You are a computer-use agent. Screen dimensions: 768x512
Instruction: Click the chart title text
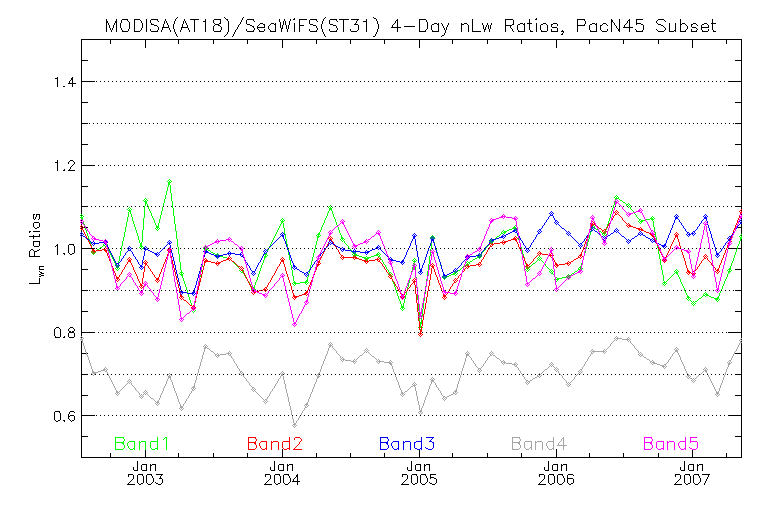(410, 26)
